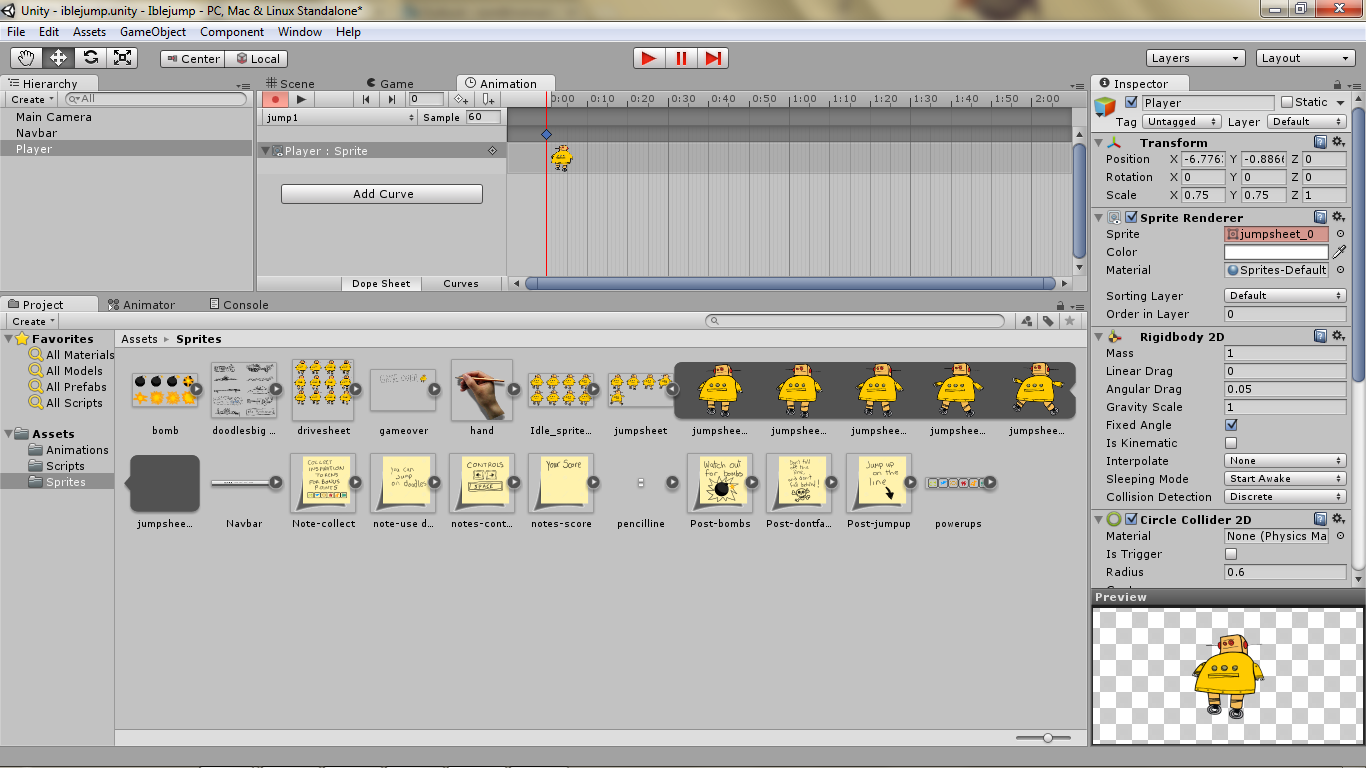Screen dimensions: 1366x768
Task: Open the jump1 animation clip selector
Action: (340, 116)
